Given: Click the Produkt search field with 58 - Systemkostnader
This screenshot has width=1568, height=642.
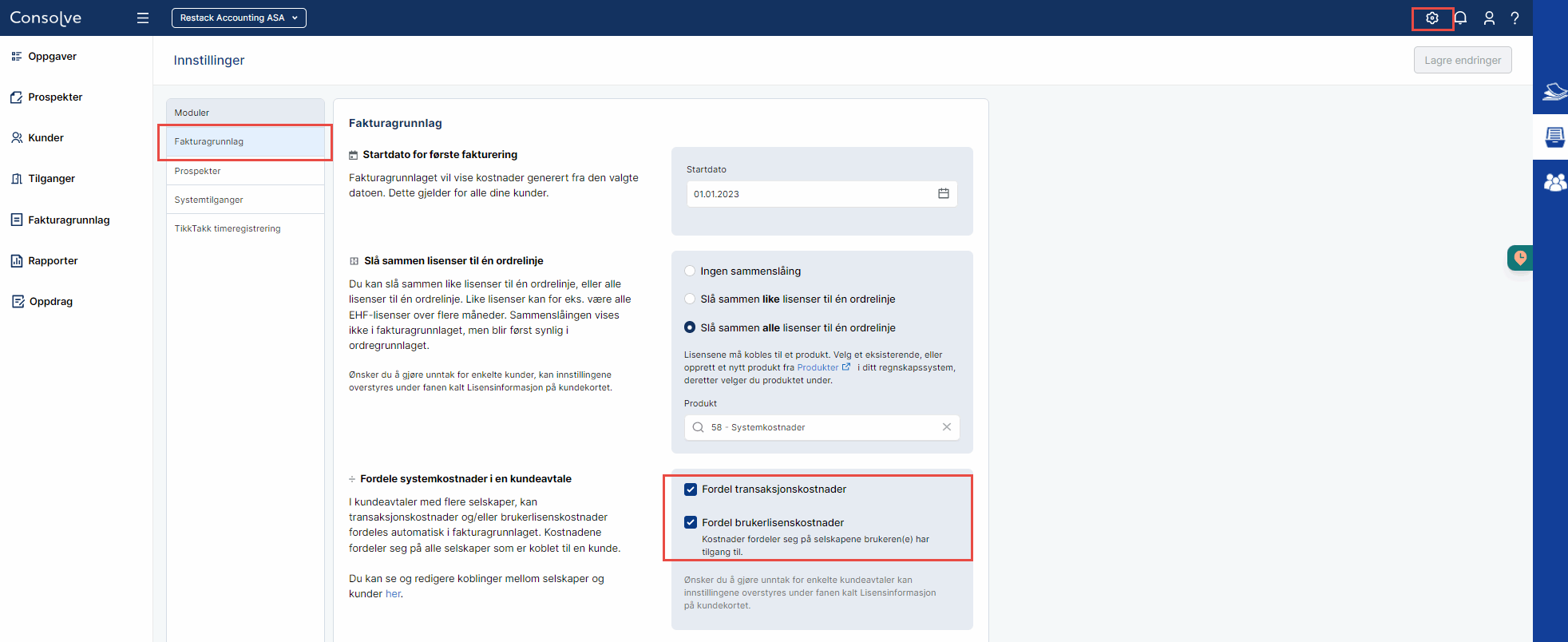Looking at the screenshot, I should tap(822, 427).
